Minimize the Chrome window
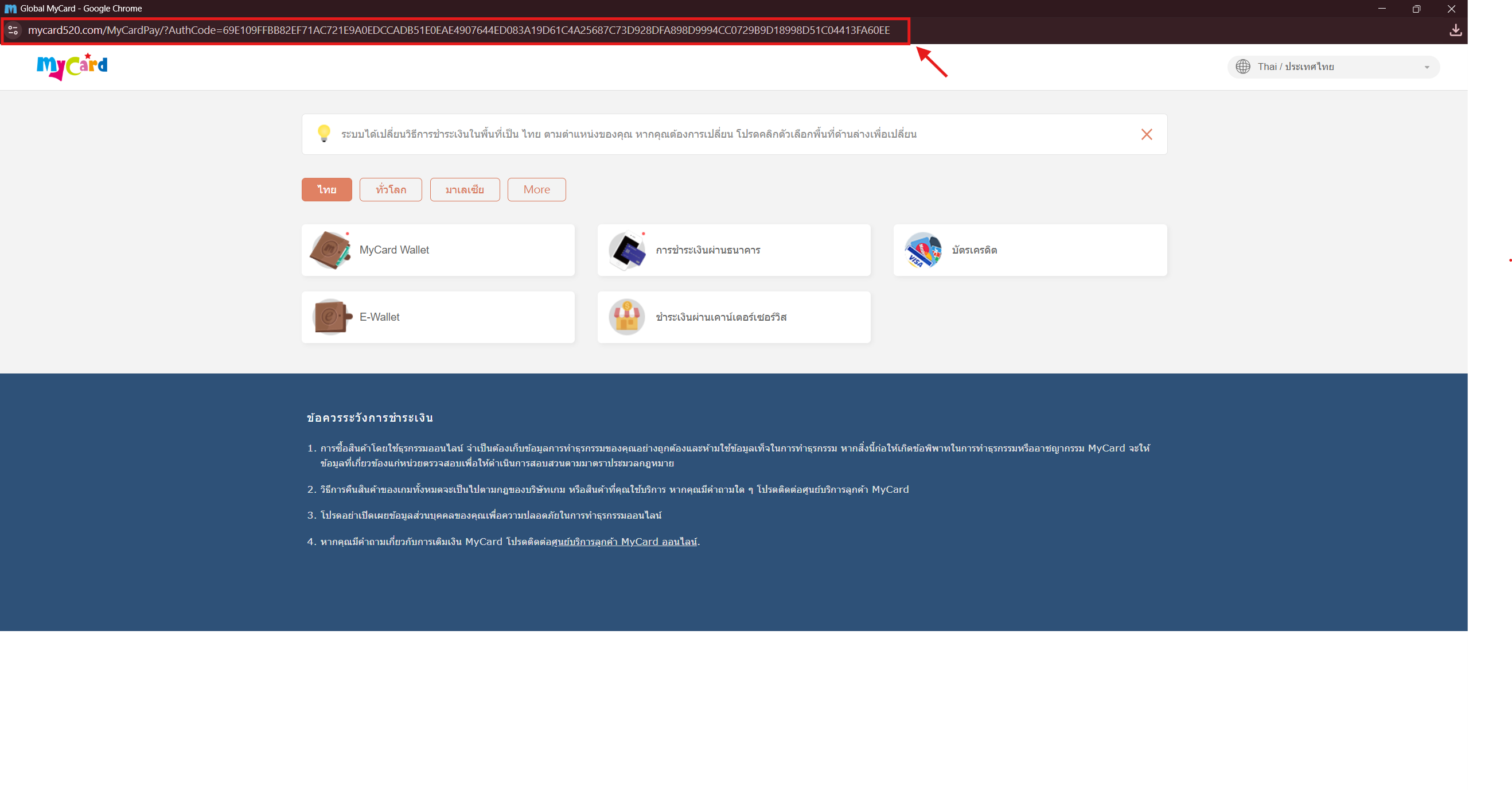Image resolution: width=1512 pixels, height=790 pixels. 1382,9
